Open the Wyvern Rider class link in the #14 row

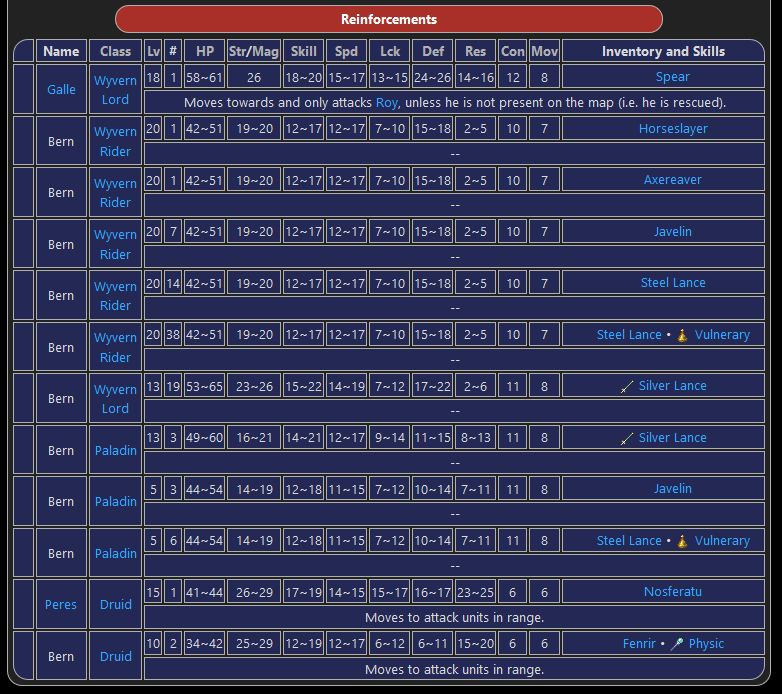(x=115, y=296)
